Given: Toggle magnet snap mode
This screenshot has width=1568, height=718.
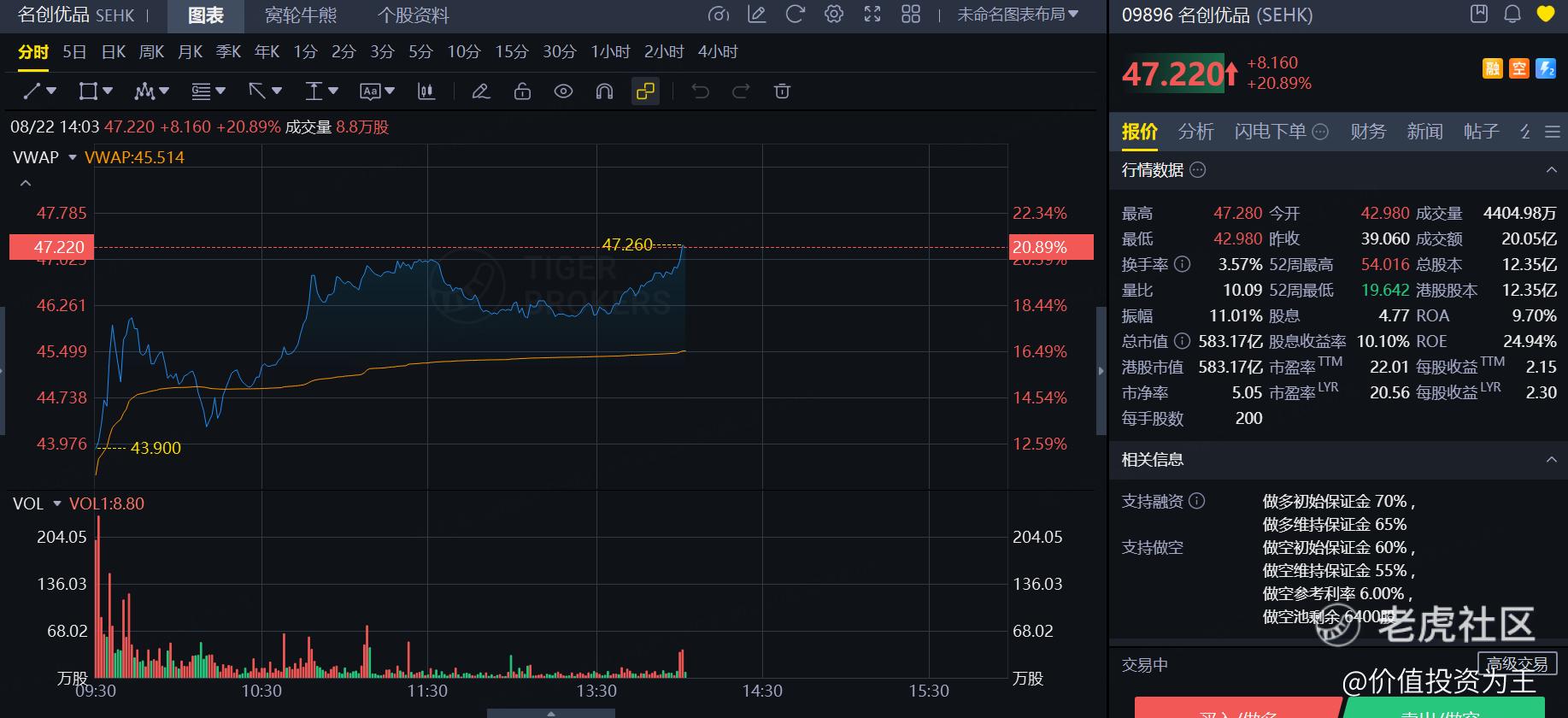Looking at the screenshot, I should click(604, 91).
